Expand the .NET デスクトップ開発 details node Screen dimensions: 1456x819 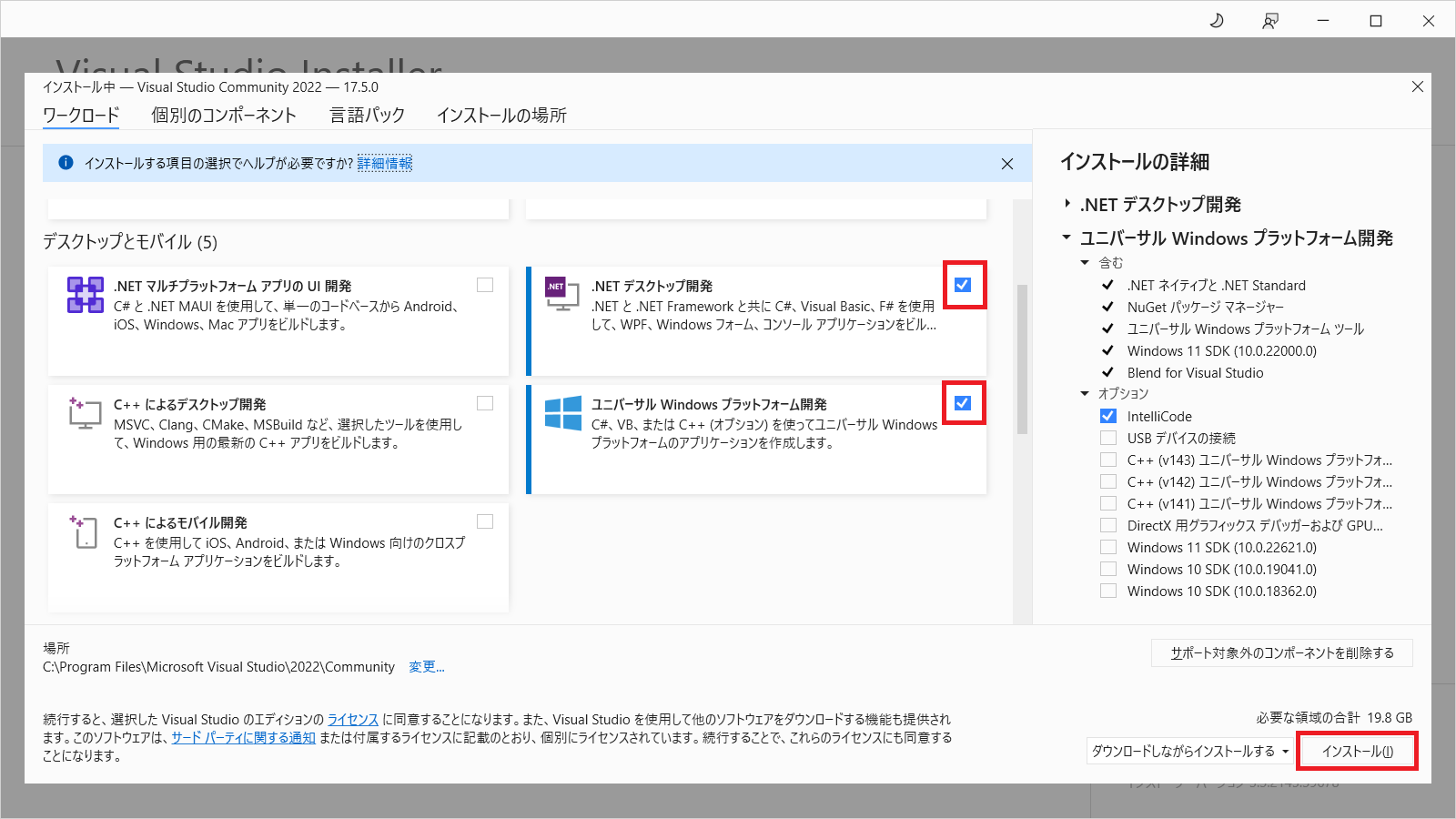(x=1067, y=204)
